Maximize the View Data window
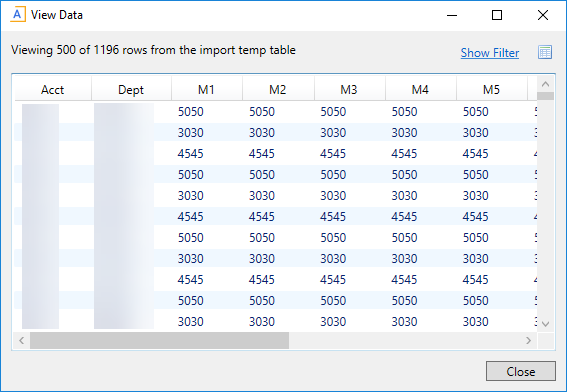 click(497, 15)
